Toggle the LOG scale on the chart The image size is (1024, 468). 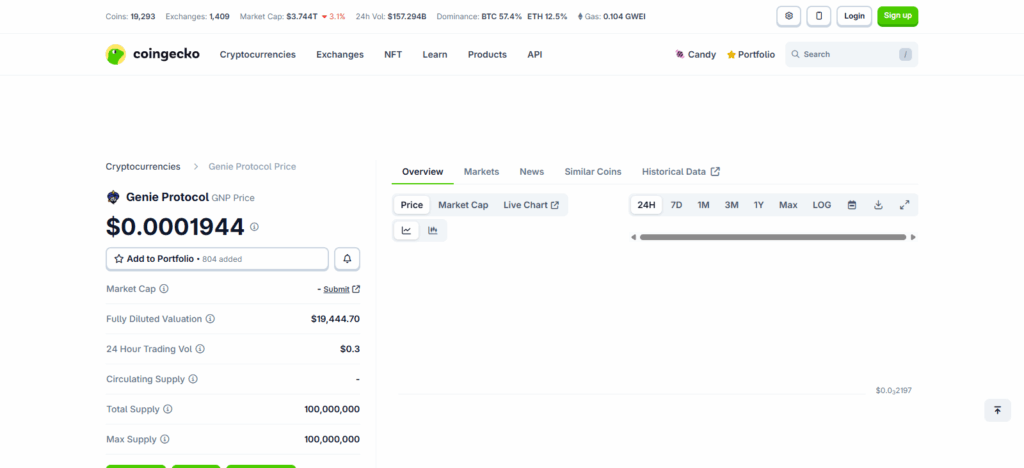(x=821, y=205)
